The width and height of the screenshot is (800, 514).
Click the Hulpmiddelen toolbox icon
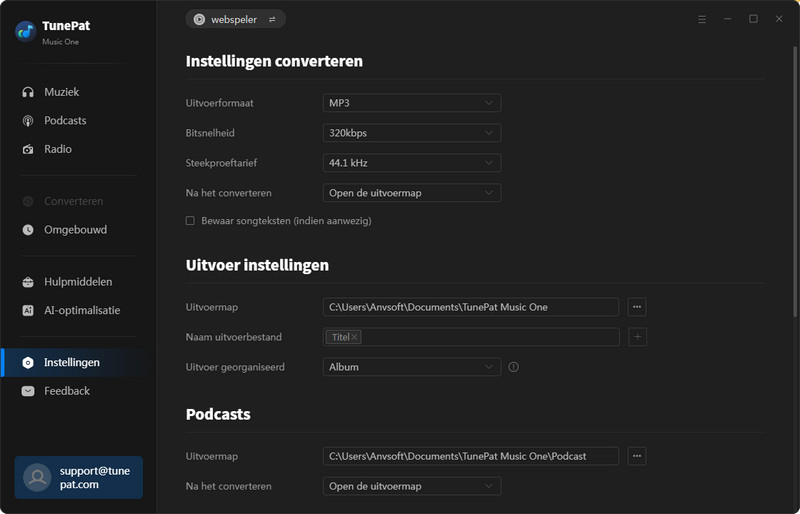point(28,282)
